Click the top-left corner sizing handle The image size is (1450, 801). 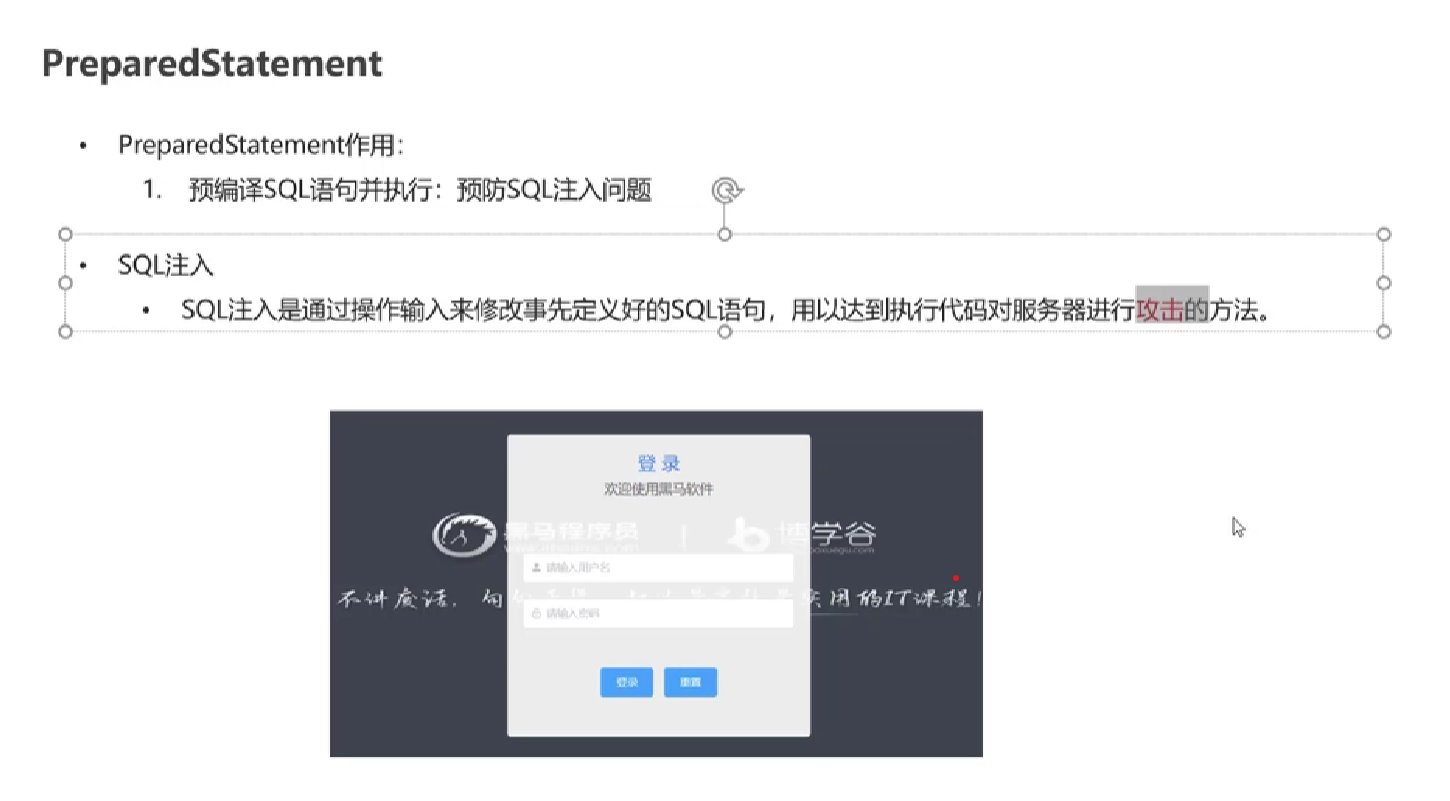click(x=65, y=234)
